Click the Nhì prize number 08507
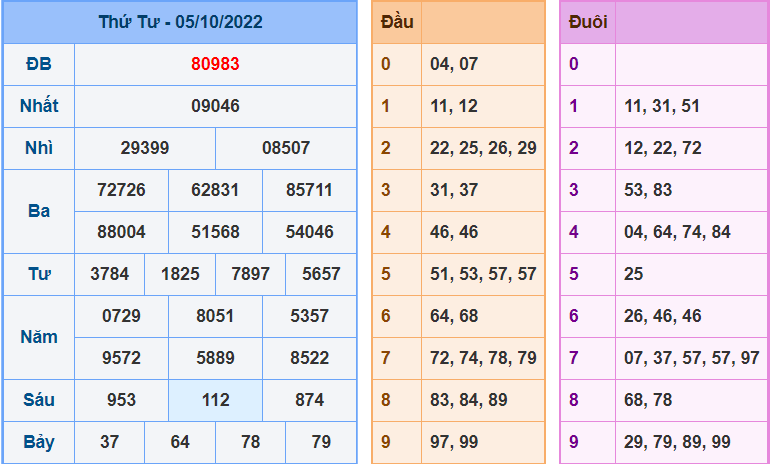 pyautogui.click(x=286, y=148)
